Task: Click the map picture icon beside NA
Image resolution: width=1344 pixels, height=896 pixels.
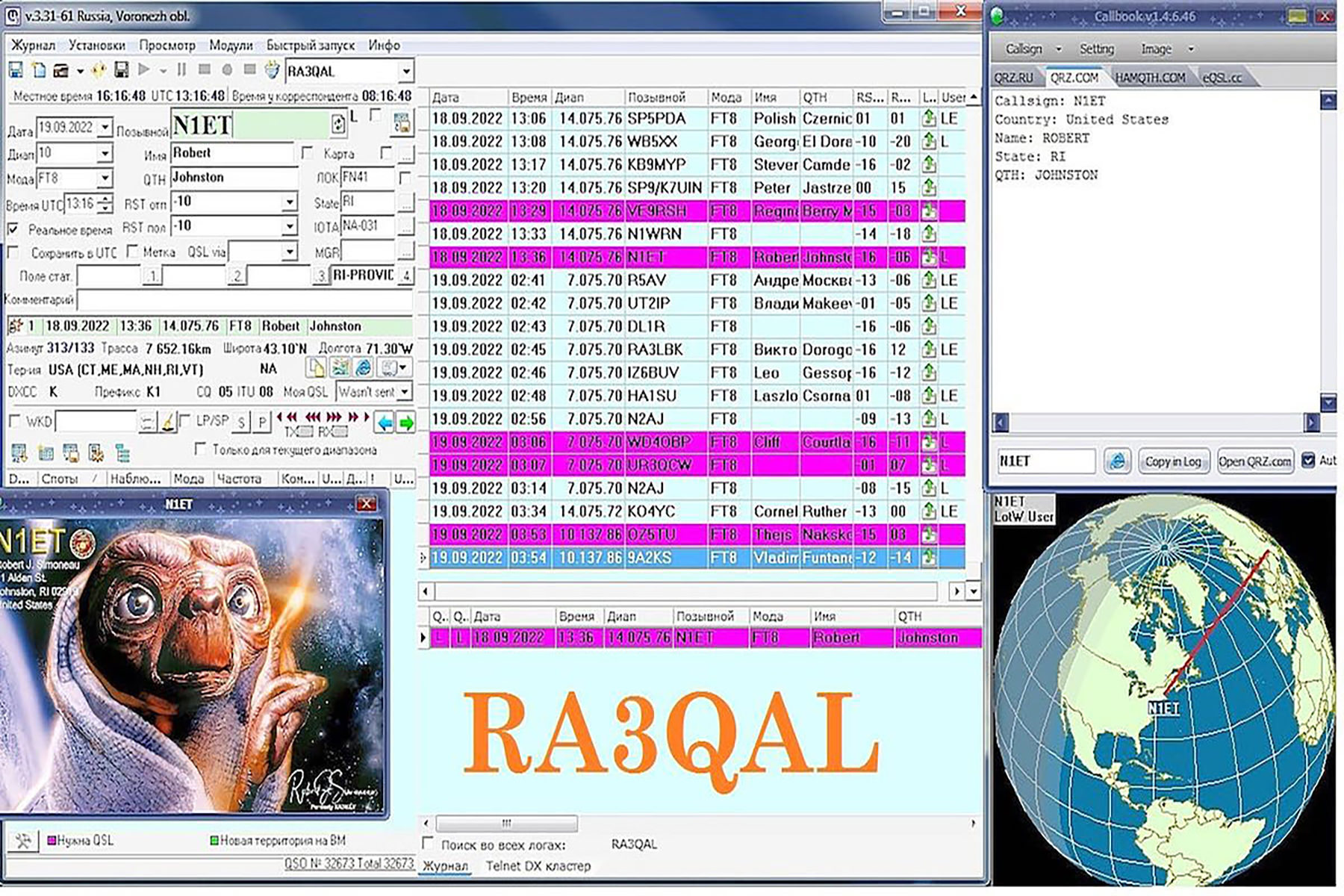Action: pyautogui.click(x=340, y=368)
